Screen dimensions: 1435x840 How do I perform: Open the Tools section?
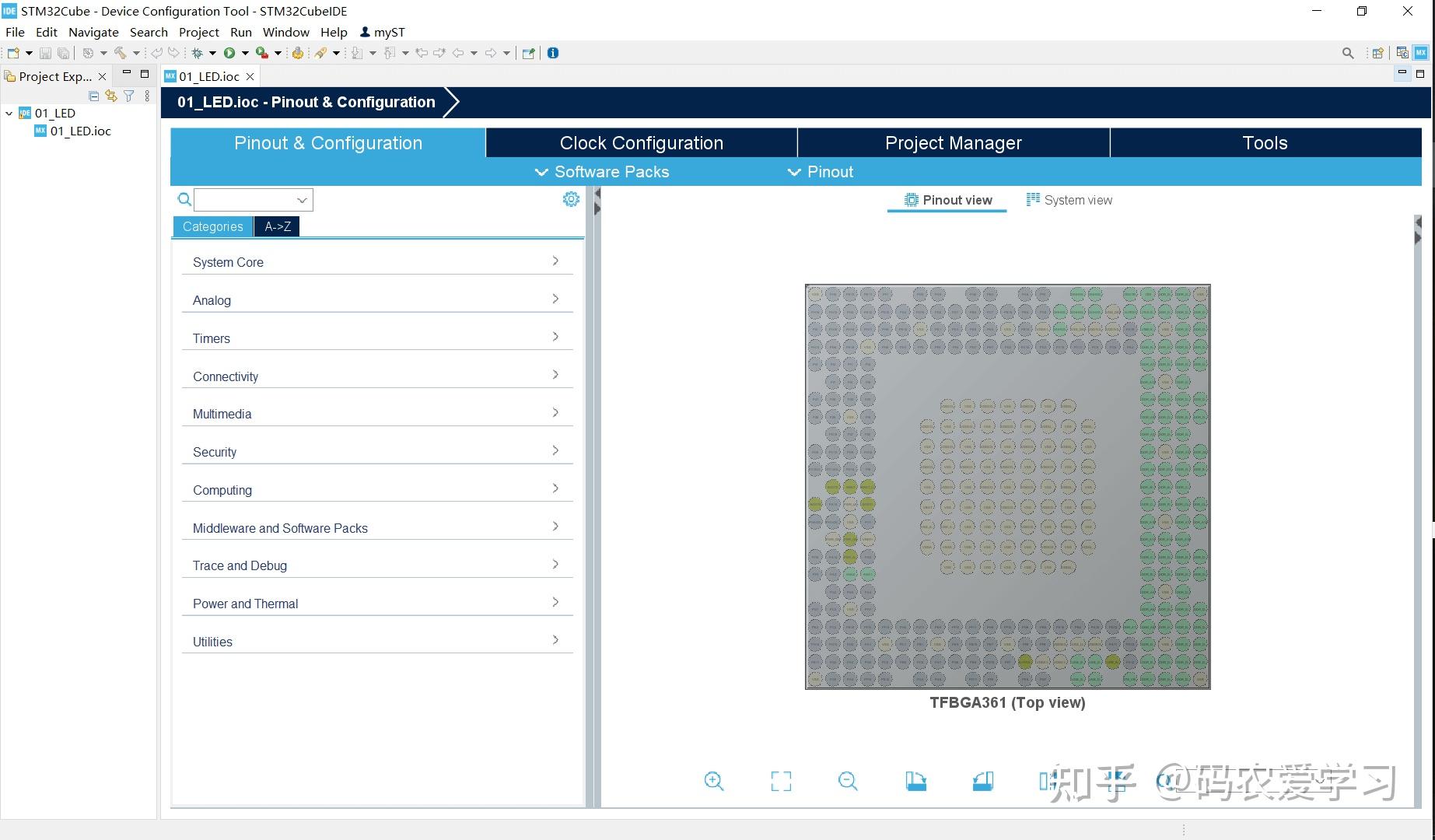pos(1265,142)
